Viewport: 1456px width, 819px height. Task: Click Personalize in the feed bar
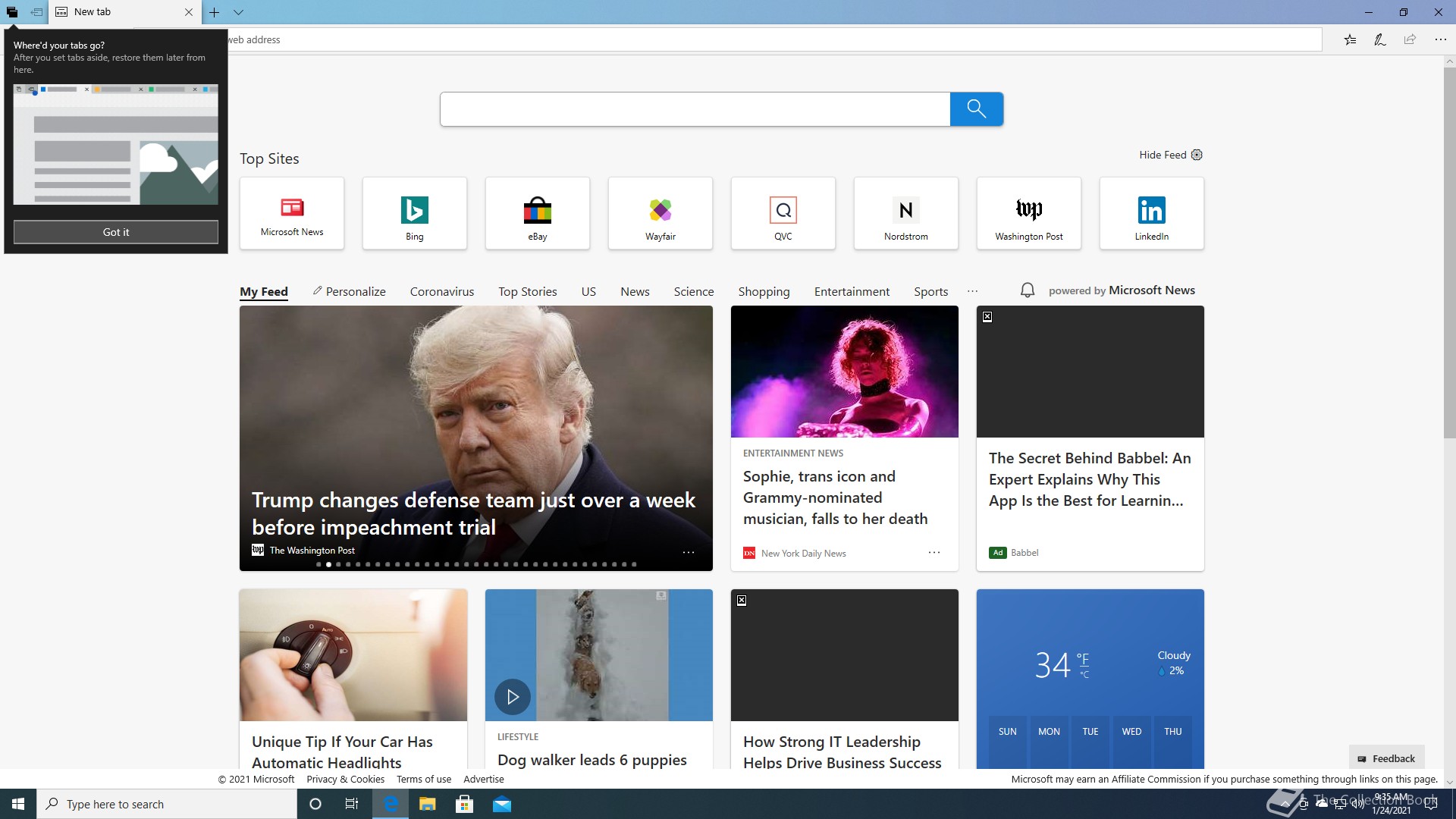[x=350, y=292]
